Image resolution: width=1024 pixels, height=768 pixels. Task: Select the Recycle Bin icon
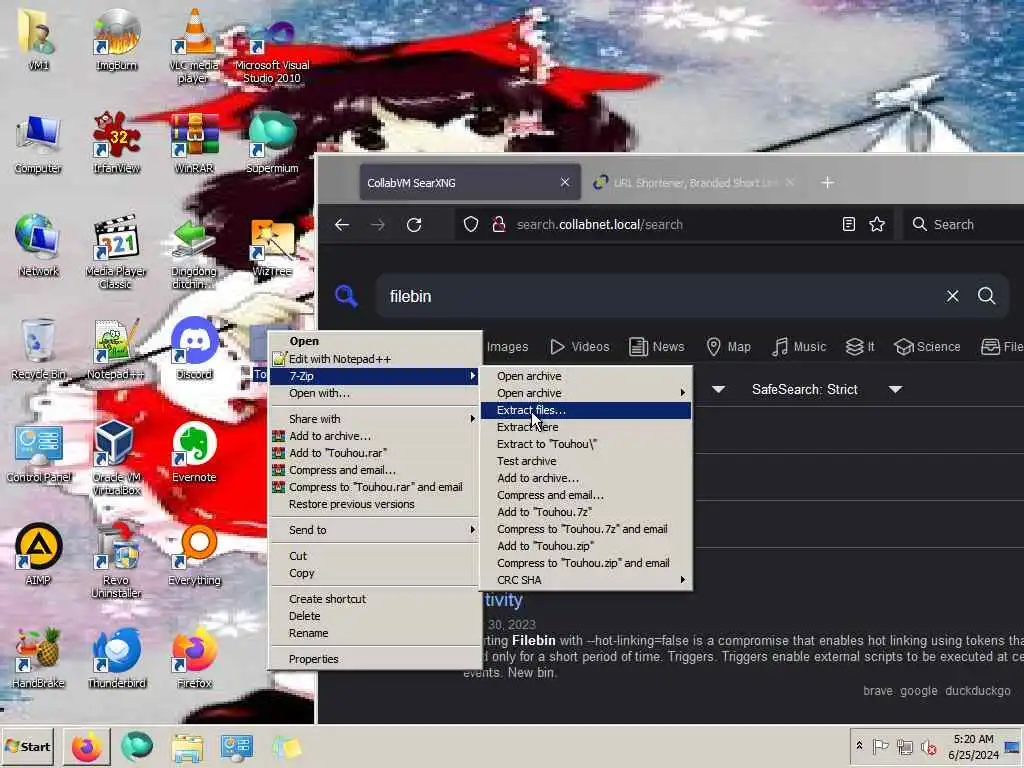click(38, 349)
